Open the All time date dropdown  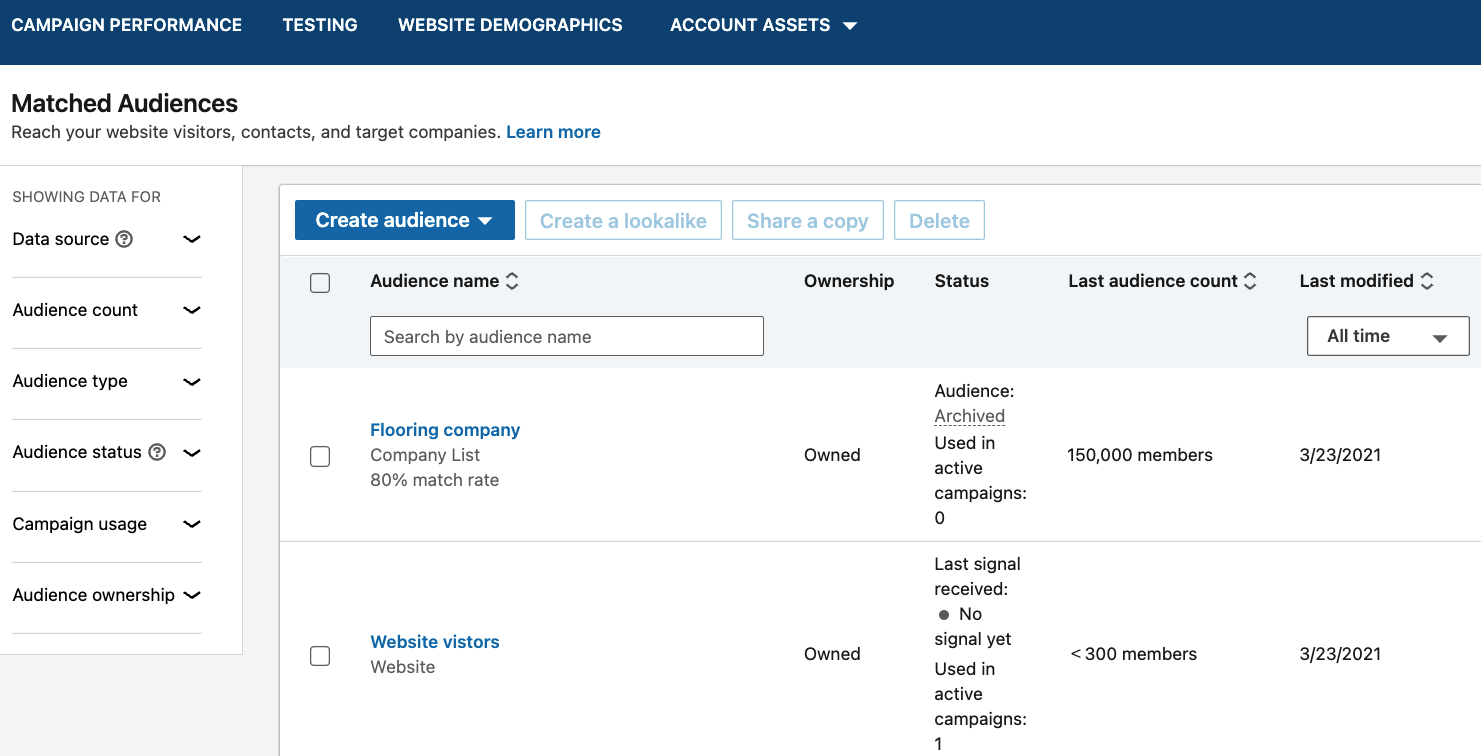pos(1388,336)
